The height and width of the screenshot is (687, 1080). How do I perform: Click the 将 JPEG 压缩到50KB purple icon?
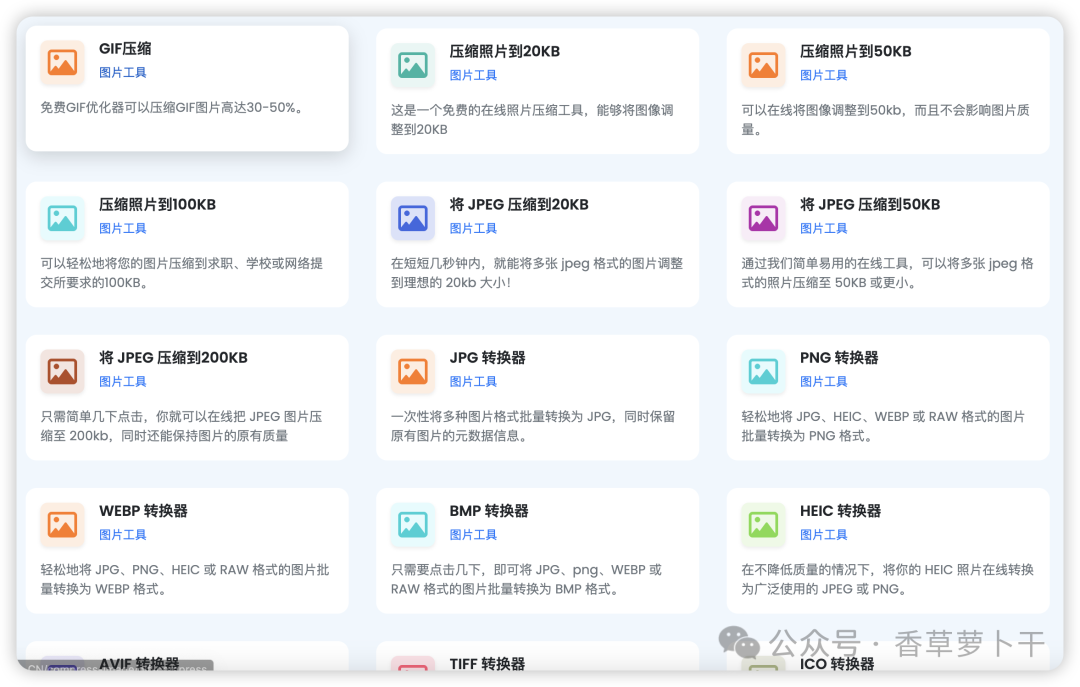click(x=763, y=218)
